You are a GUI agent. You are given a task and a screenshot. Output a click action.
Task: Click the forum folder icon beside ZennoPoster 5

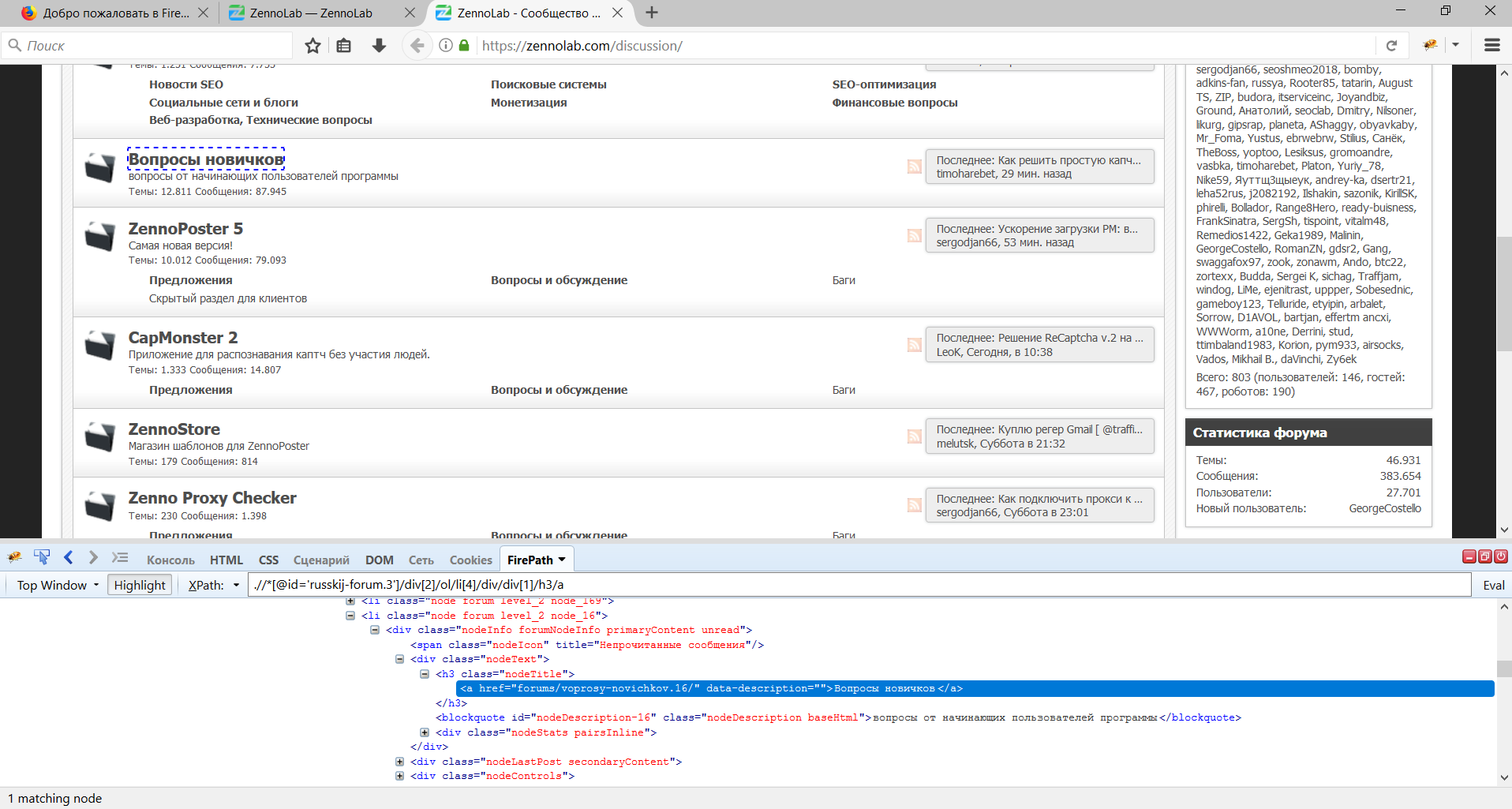[x=100, y=236]
